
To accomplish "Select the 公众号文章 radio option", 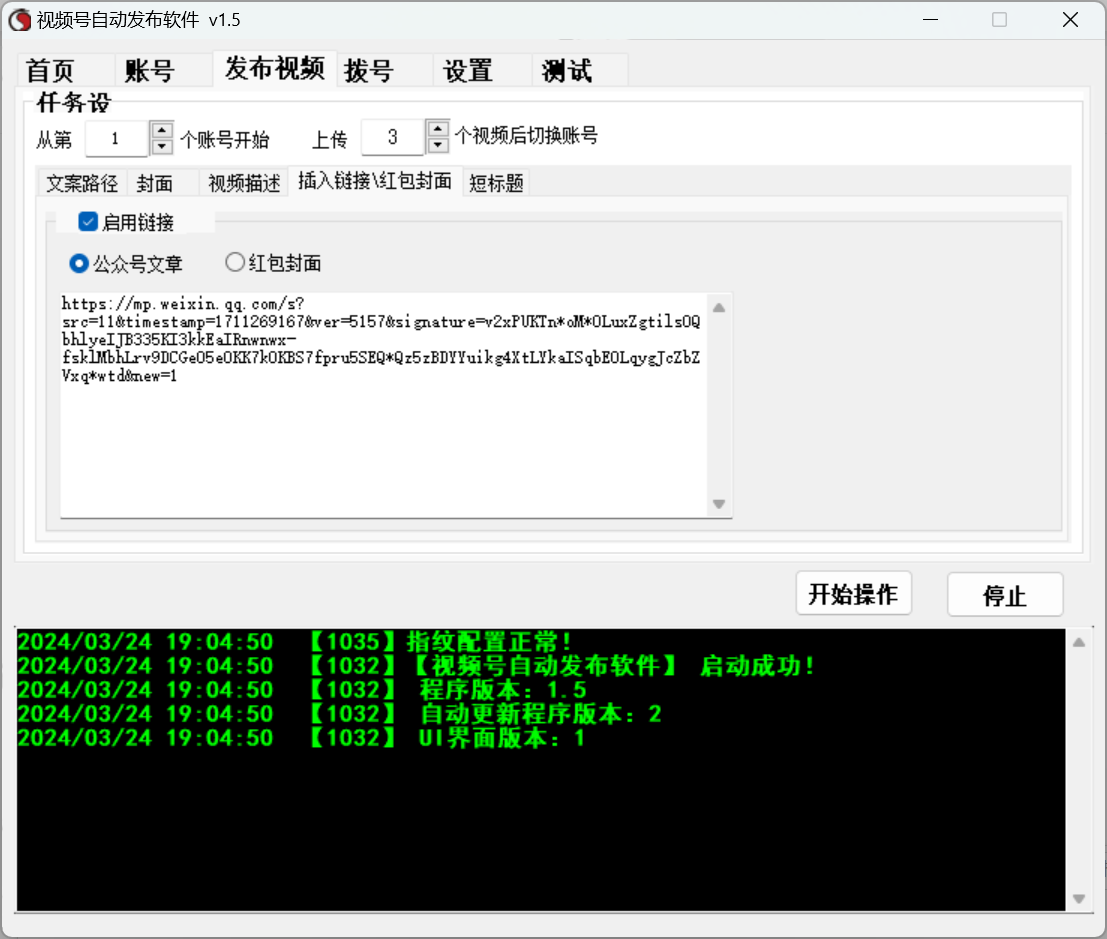I will coord(78,263).
